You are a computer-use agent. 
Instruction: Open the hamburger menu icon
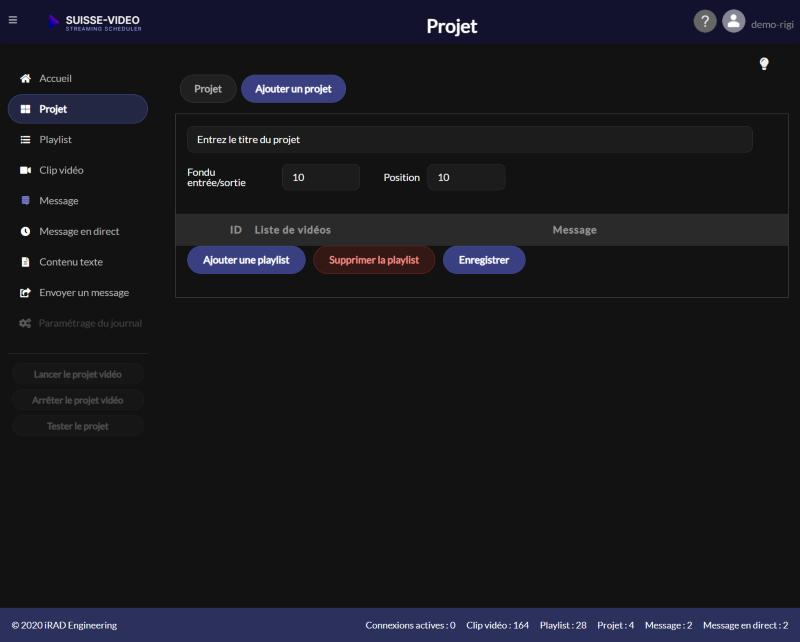click(13, 20)
